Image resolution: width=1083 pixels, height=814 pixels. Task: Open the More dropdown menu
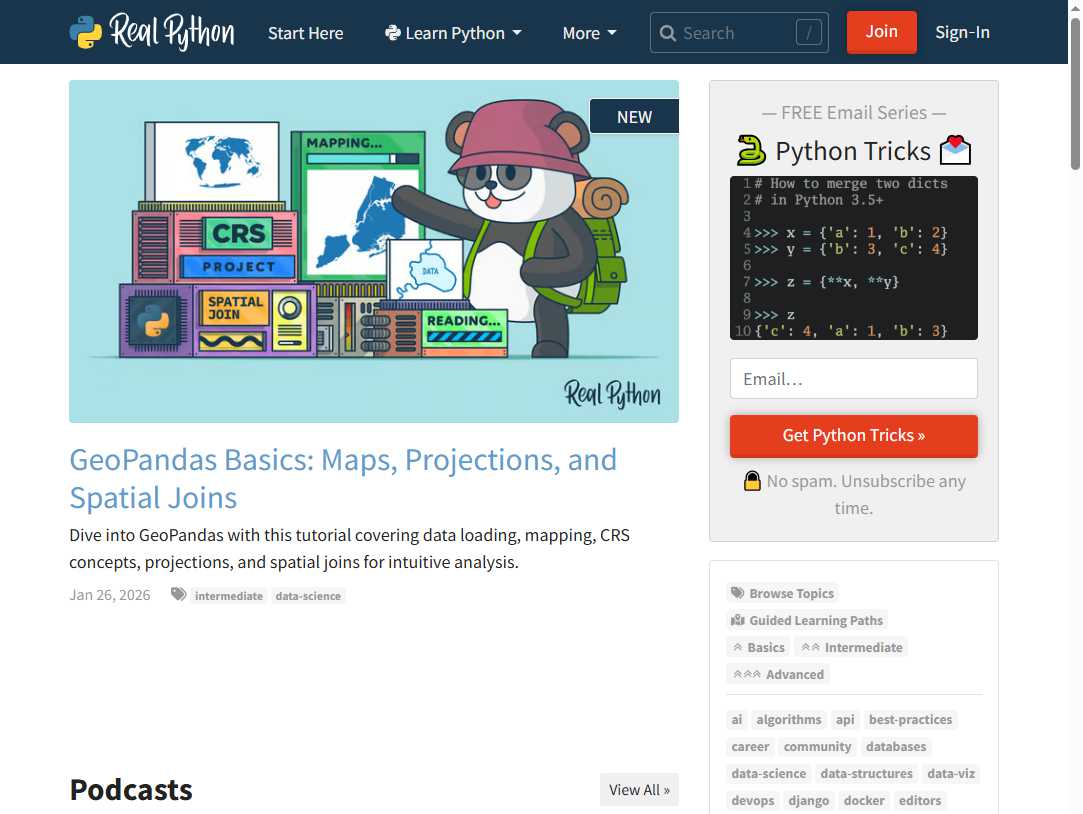[x=589, y=33]
